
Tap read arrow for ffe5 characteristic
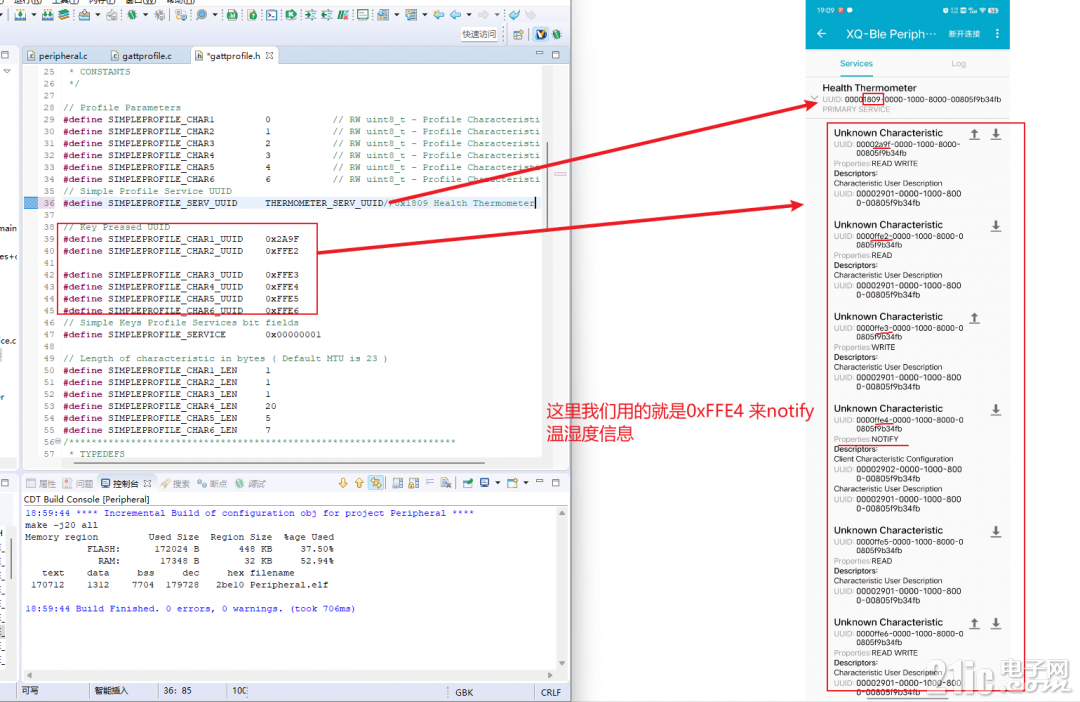996,532
